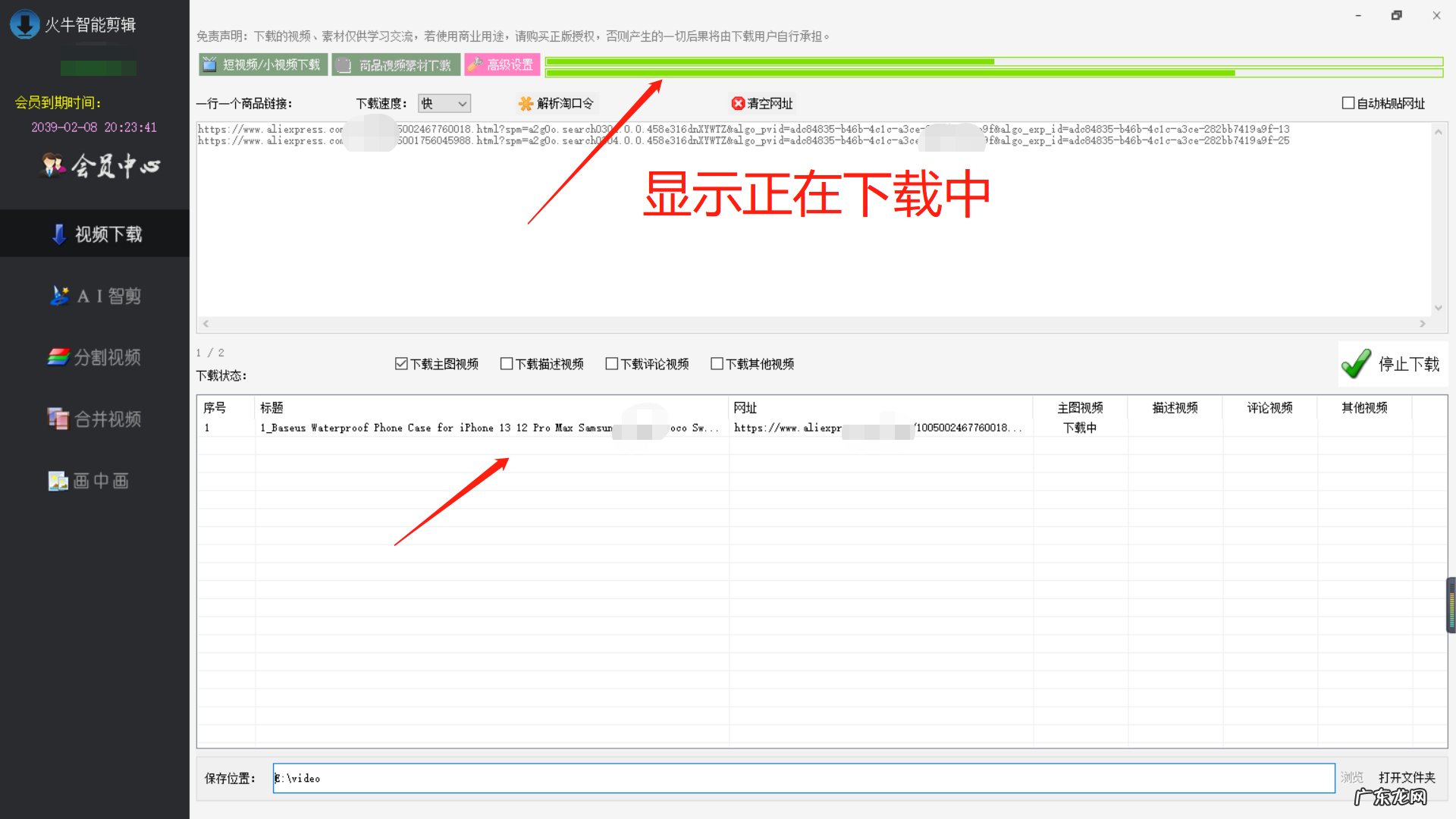Click the green checkmark stop icon
Screen dimensions: 1456x819
(x=1357, y=364)
